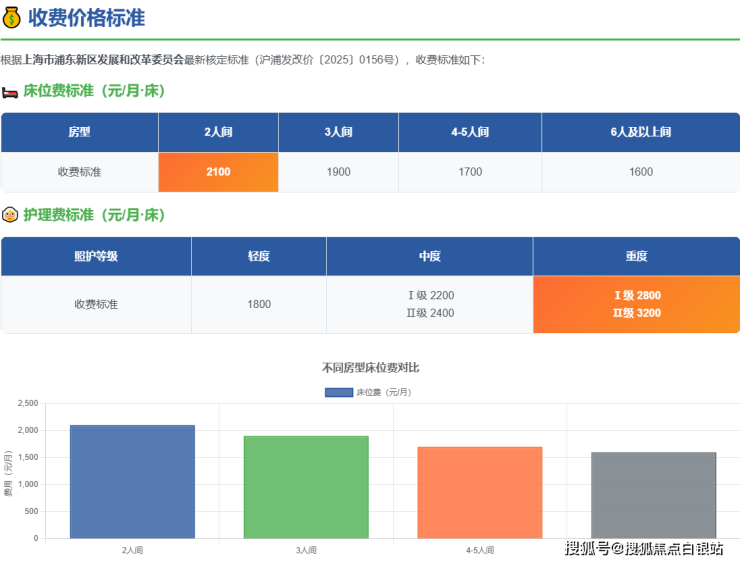Select the gray 6人及以上间 chart bar
Screen dimensions: 740x564
pyautogui.click(x=653, y=494)
